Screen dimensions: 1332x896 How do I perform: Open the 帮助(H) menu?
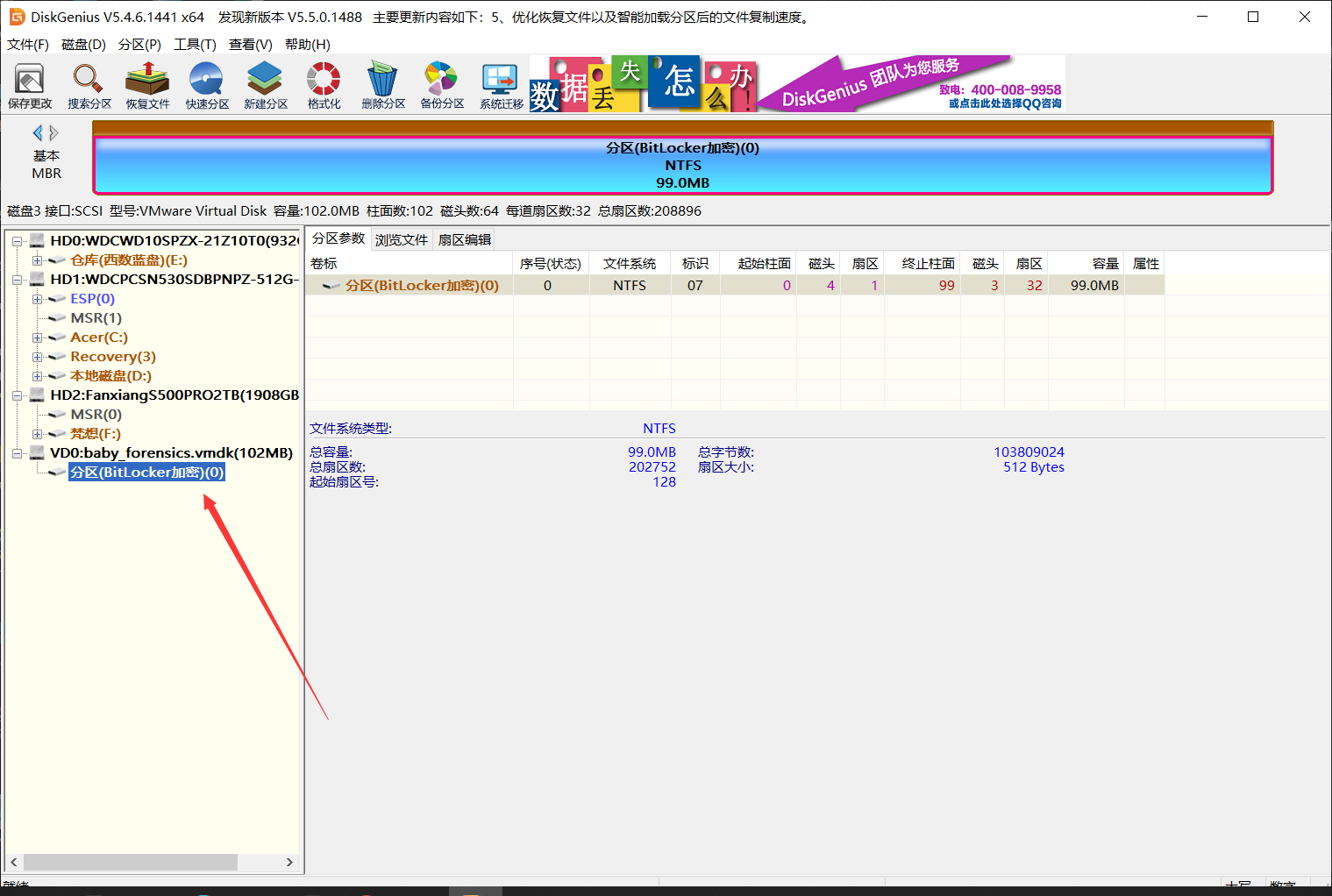[307, 44]
